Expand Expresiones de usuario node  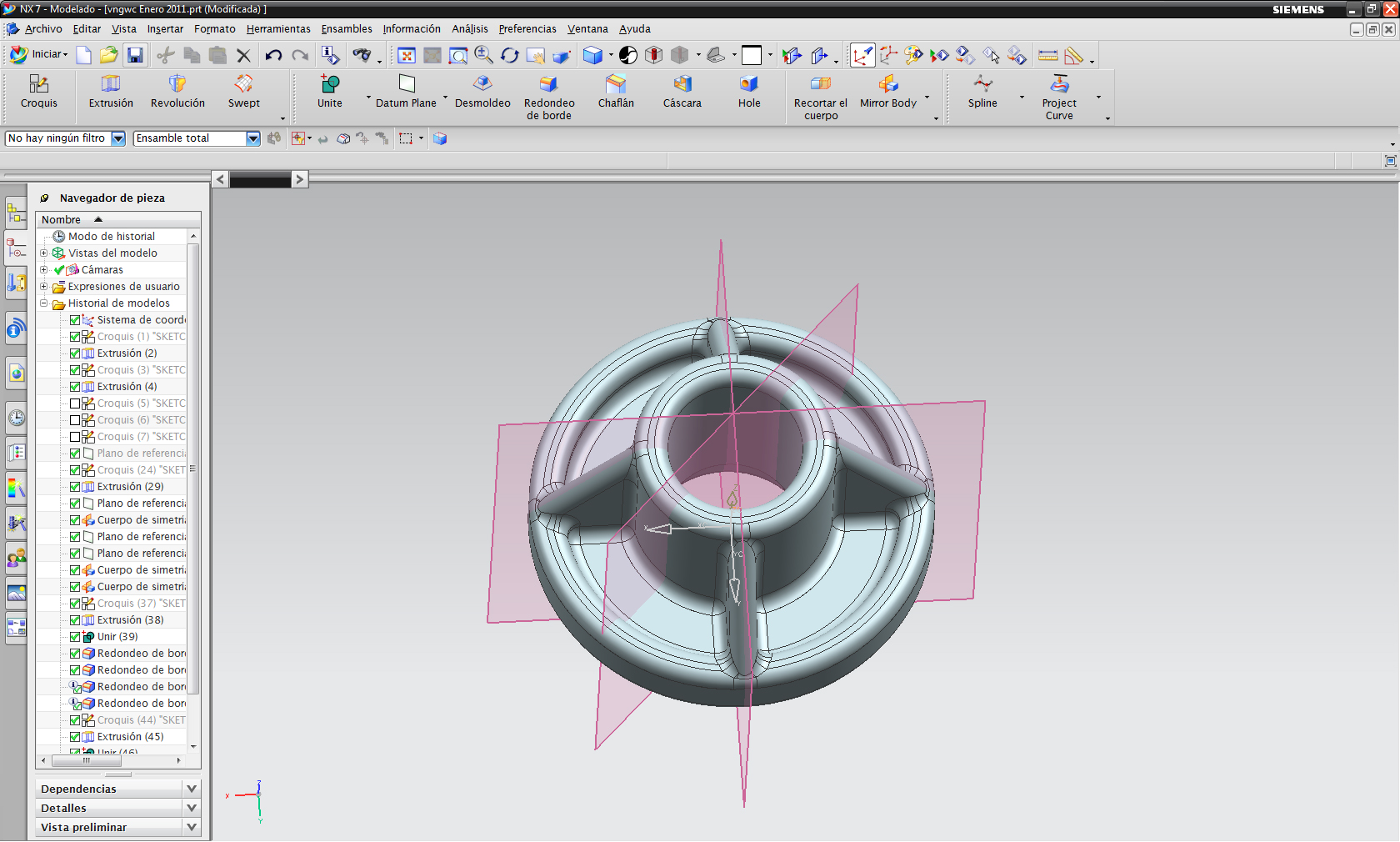(x=44, y=286)
